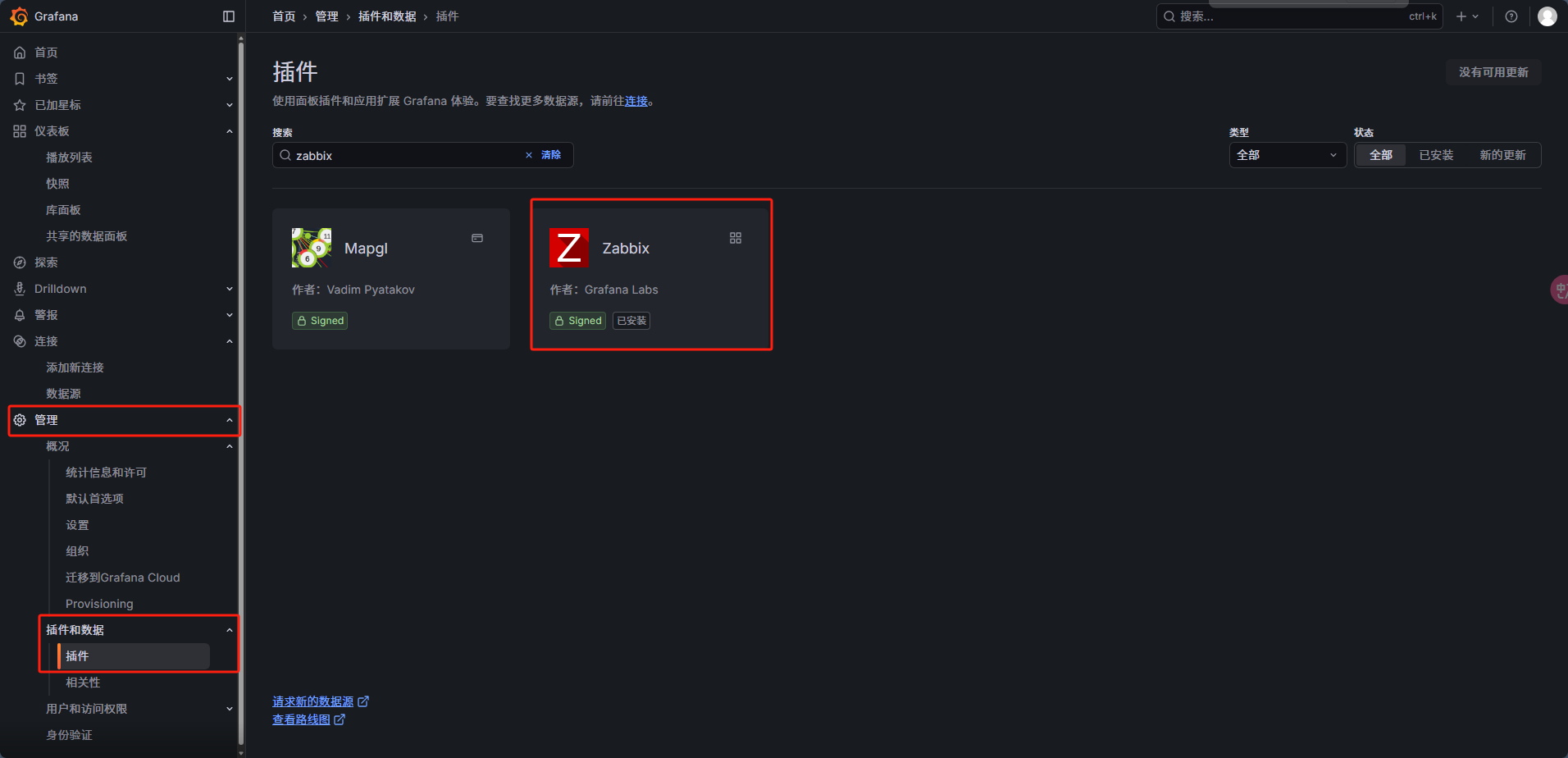Click the gear icon for 管理
The height and width of the screenshot is (758, 1568).
pos(20,420)
